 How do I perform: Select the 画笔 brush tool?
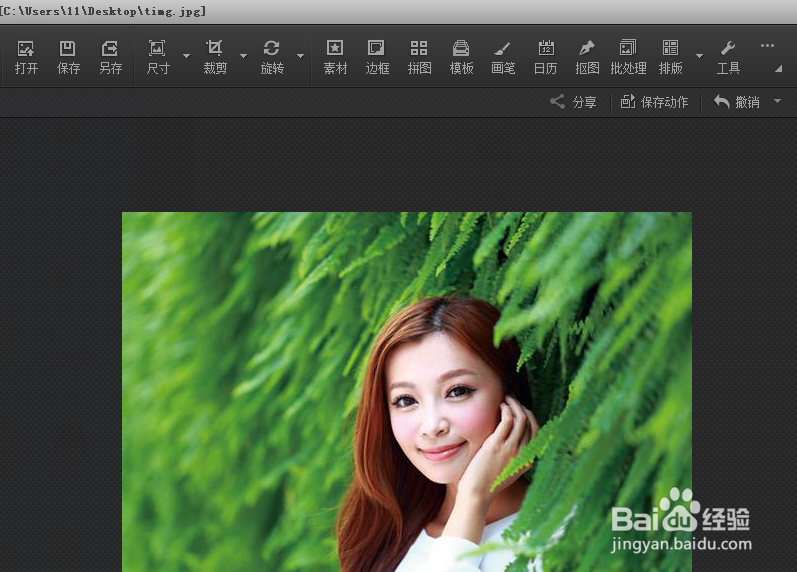(503, 57)
